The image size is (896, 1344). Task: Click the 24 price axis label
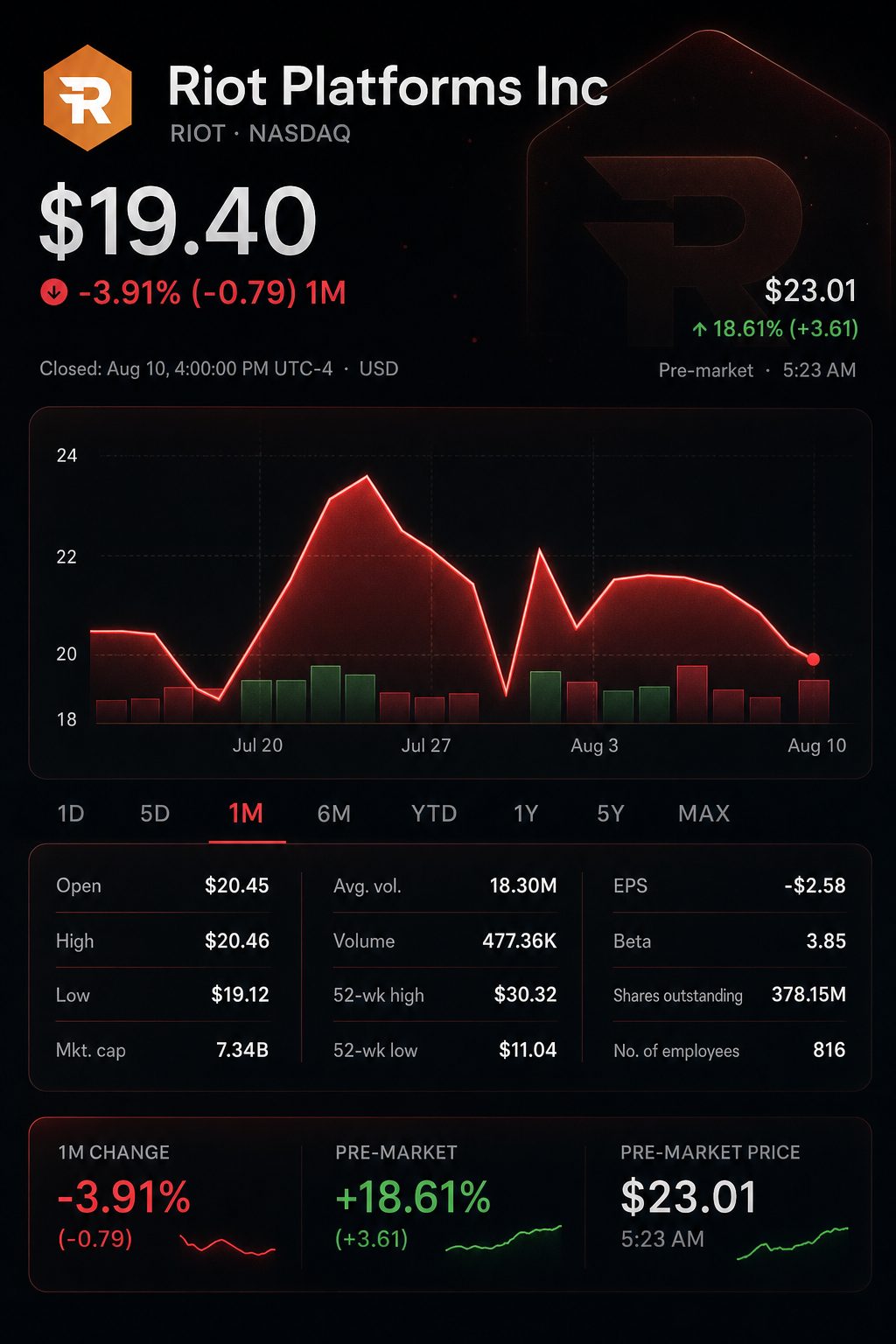click(66, 456)
